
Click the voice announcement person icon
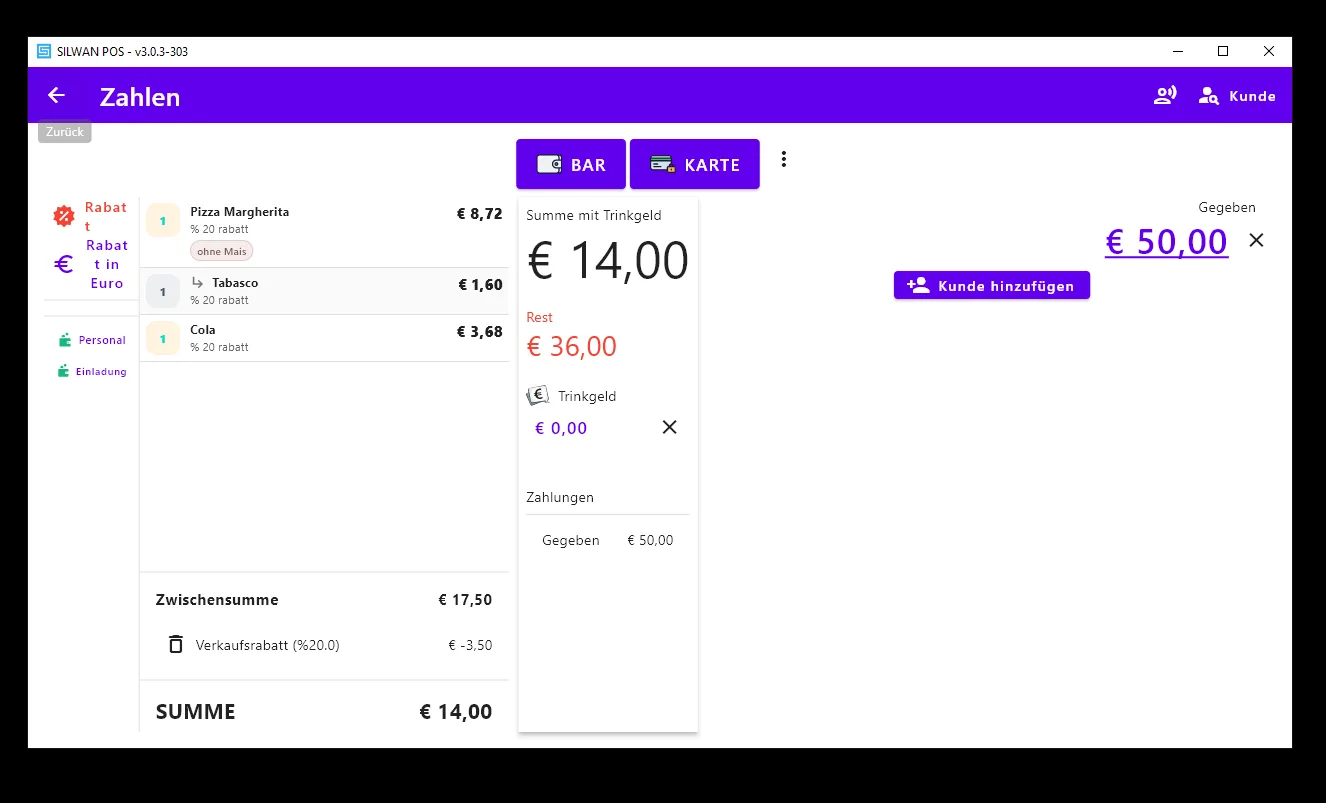click(x=1165, y=96)
